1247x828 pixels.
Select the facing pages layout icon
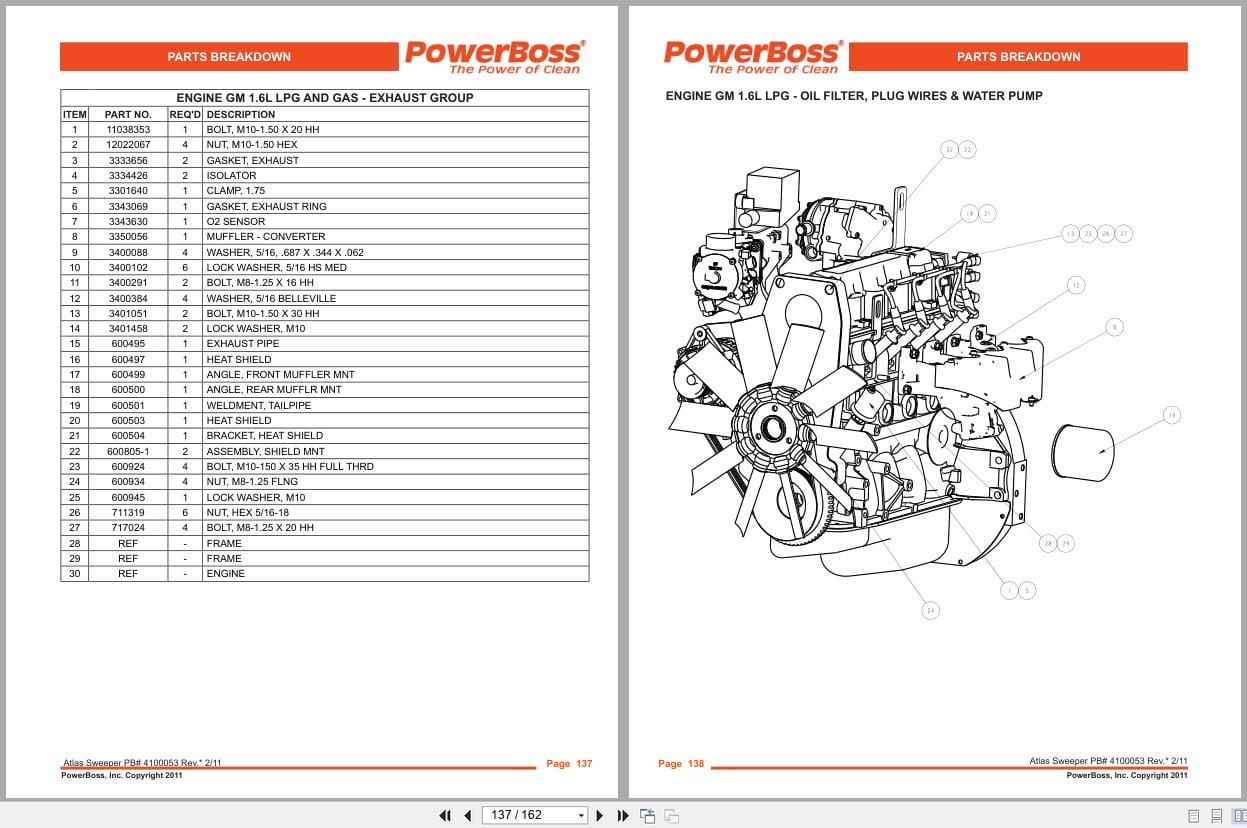click(x=1241, y=816)
